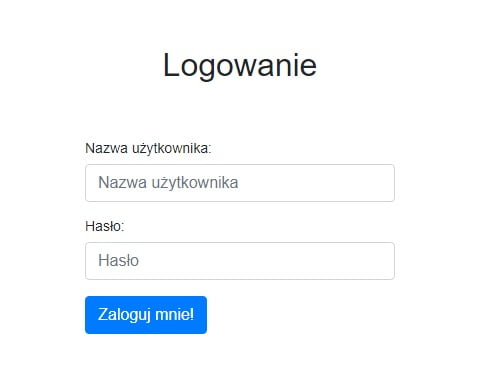Screen dimensions: 485x385
Task: Click the Hasło: label above password box
Action: [x=104, y=226]
